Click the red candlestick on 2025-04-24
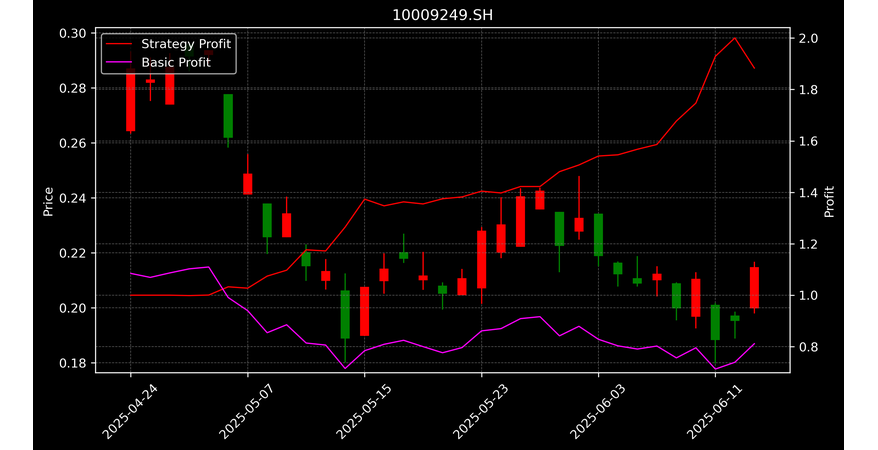 pyautogui.click(x=130, y=100)
